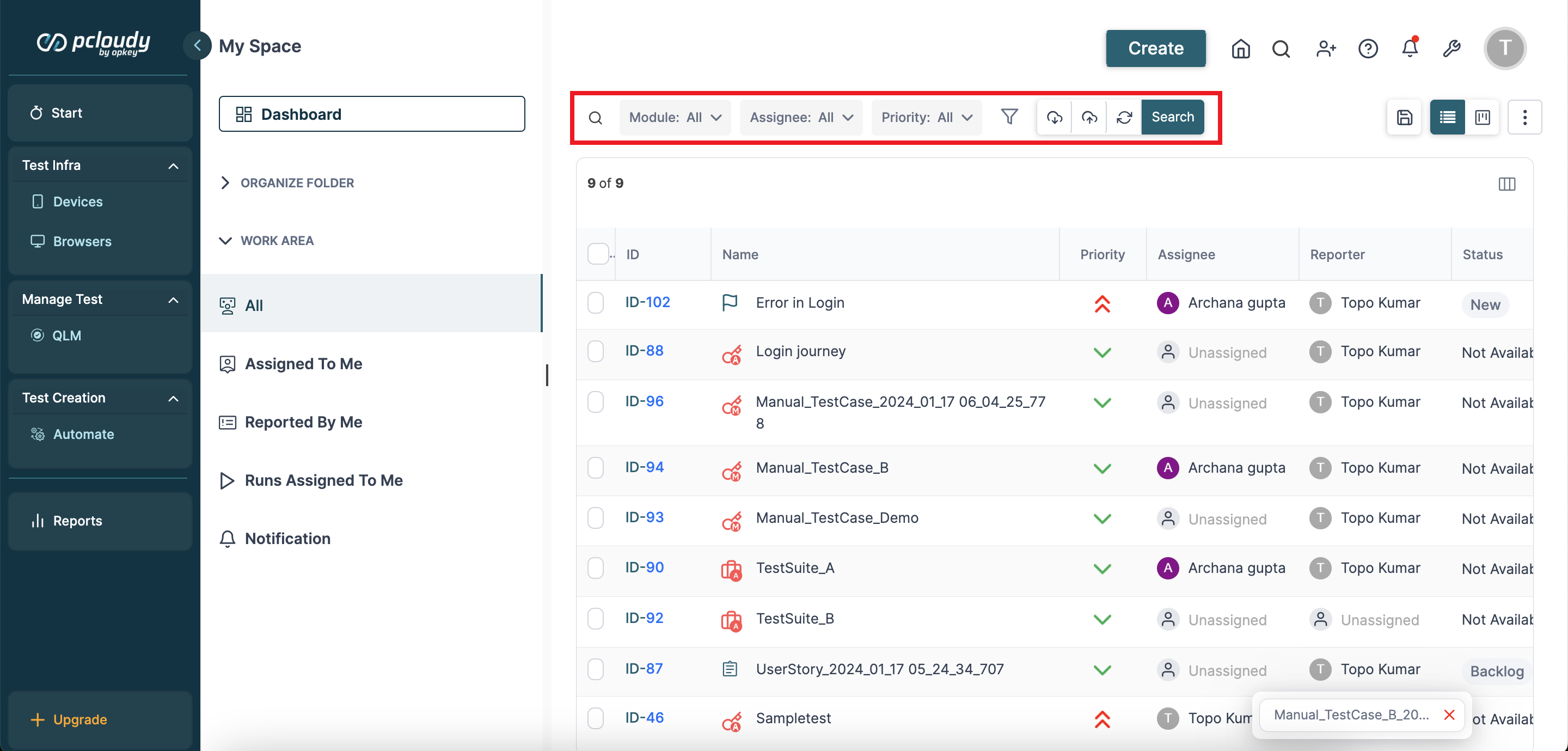
Task: Collapse sidebar with the back arrow button
Action: pyautogui.click(x=197, y=46)
